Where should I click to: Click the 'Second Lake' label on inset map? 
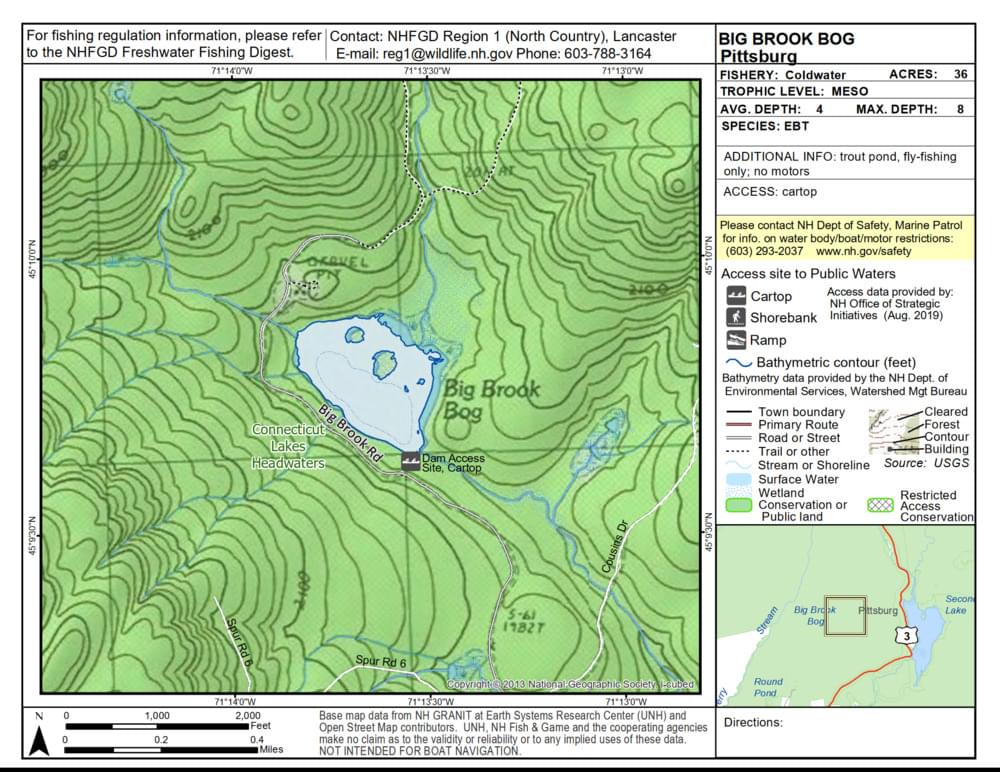click(x=959, y=604)
